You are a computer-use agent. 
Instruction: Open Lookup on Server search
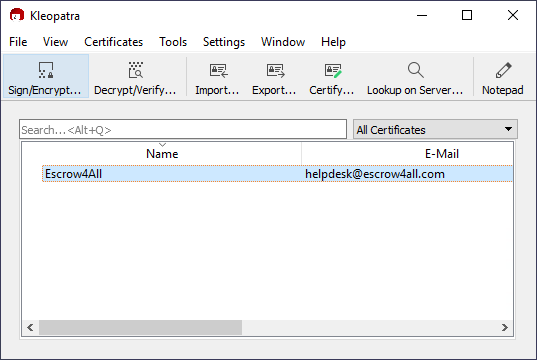coord(415,77)
